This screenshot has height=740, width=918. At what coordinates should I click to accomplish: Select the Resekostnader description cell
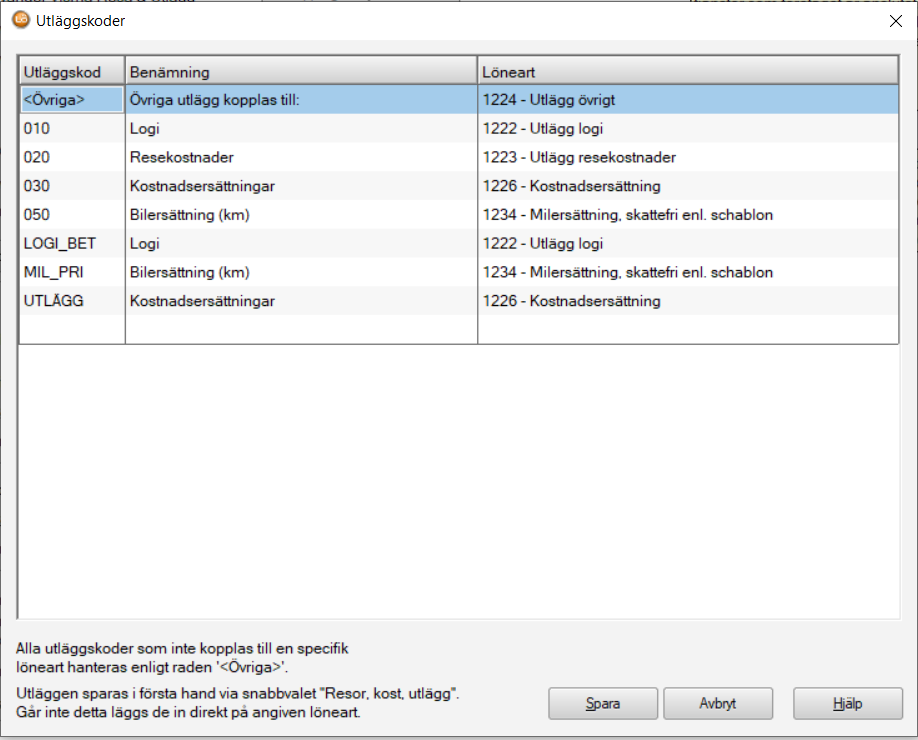coord(300,158)
